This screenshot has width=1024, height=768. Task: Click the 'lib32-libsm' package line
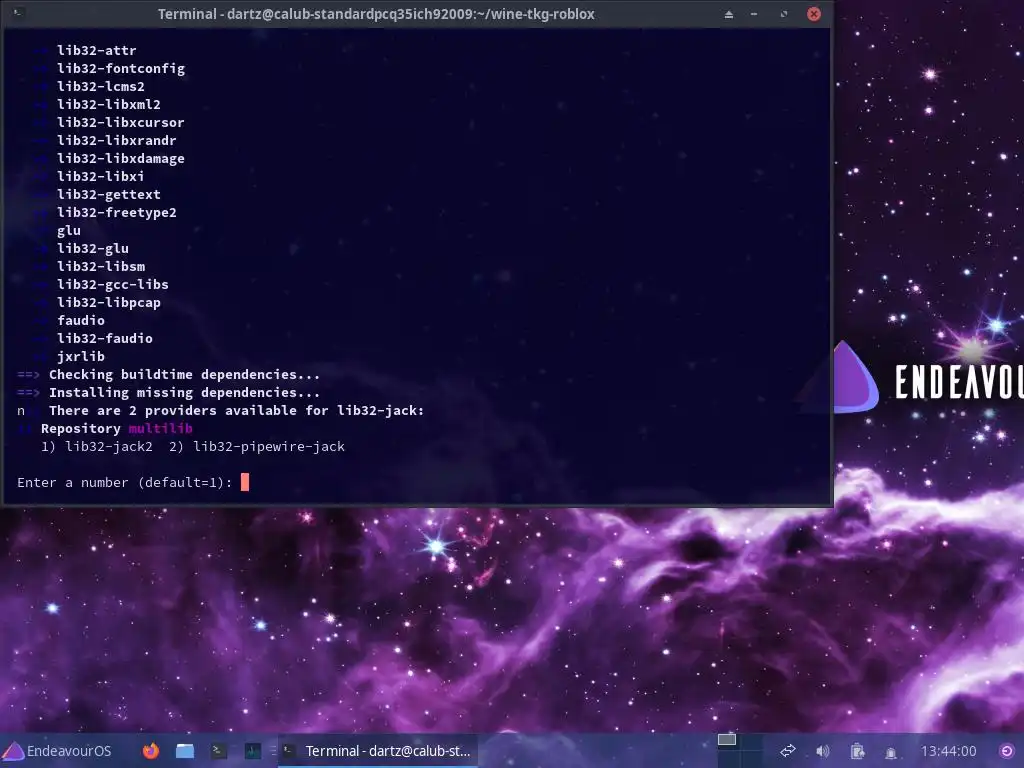pos(101,266)
